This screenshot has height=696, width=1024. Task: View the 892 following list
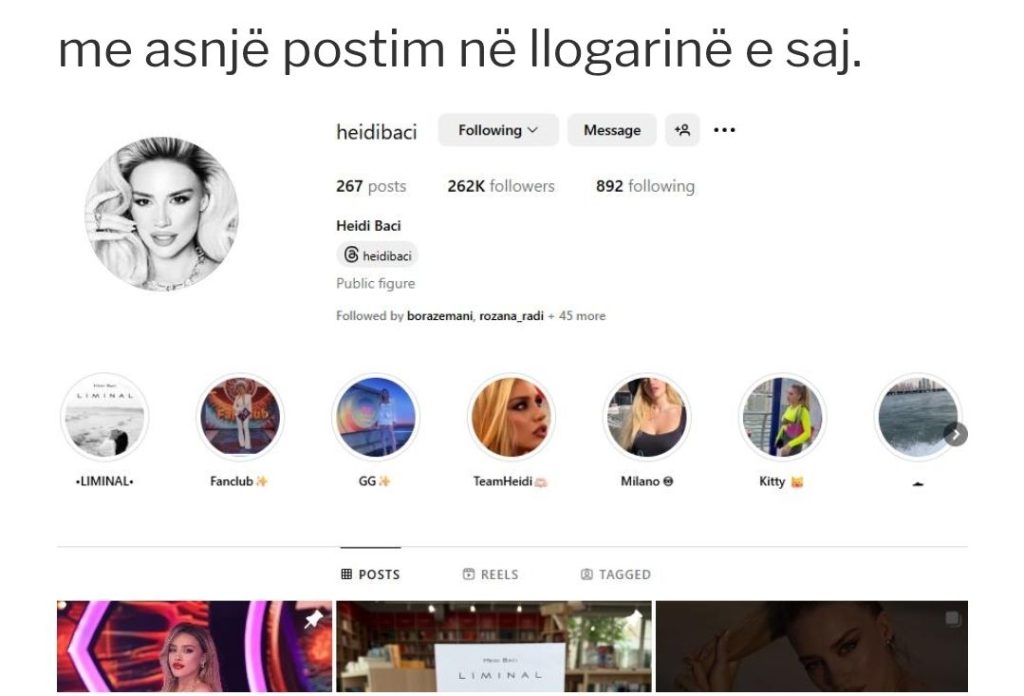(645, 186)
